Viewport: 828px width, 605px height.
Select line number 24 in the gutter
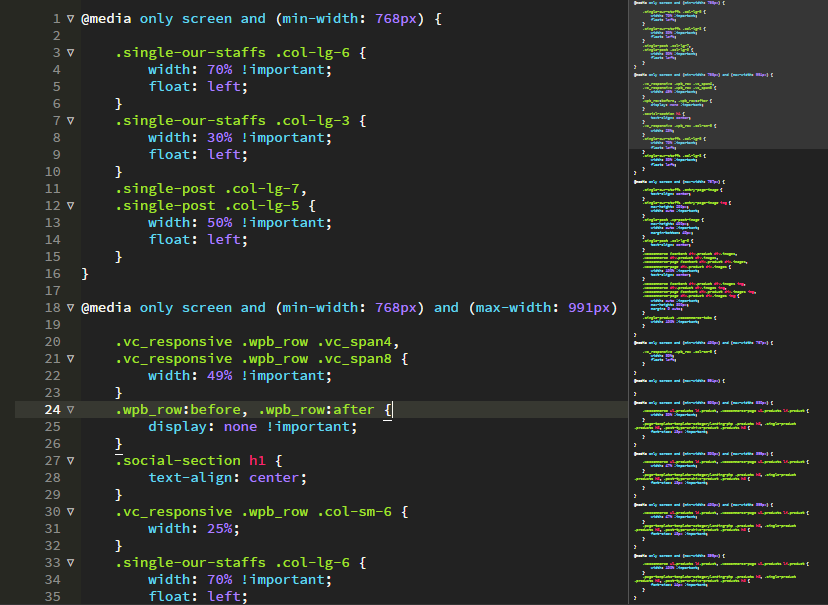52,409
